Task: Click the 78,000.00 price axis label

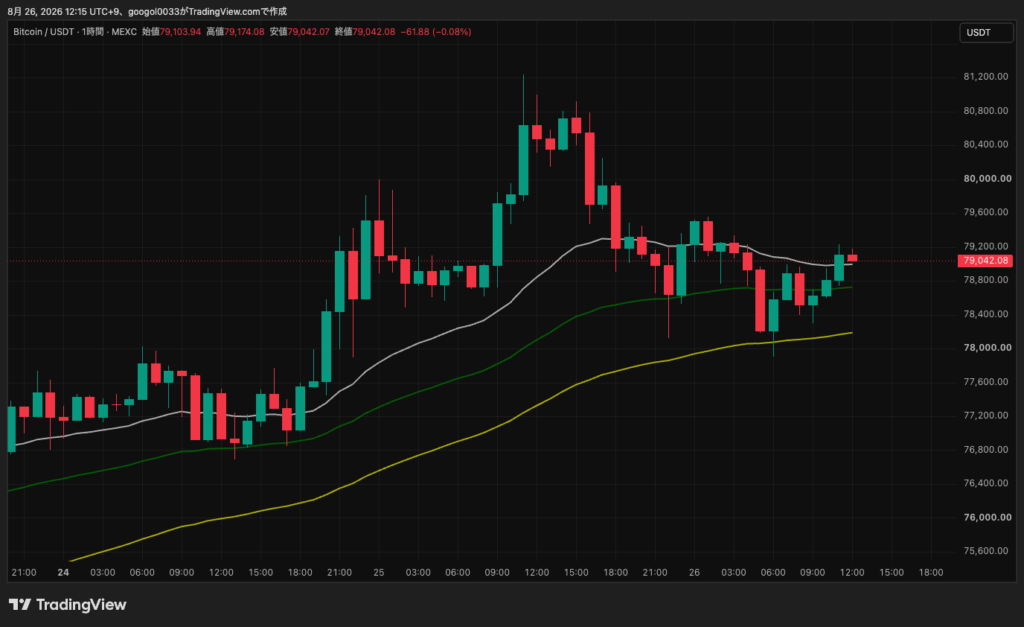Action: tap(987, 347)
